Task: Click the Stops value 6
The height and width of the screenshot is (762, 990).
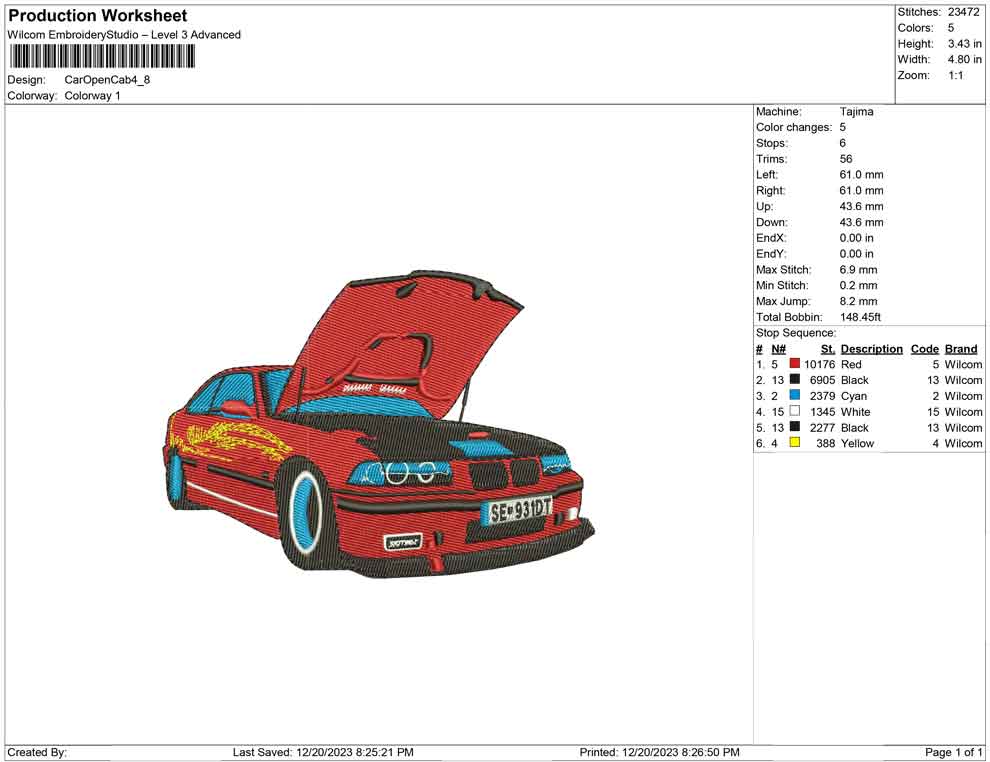Action: coord(843,143)
